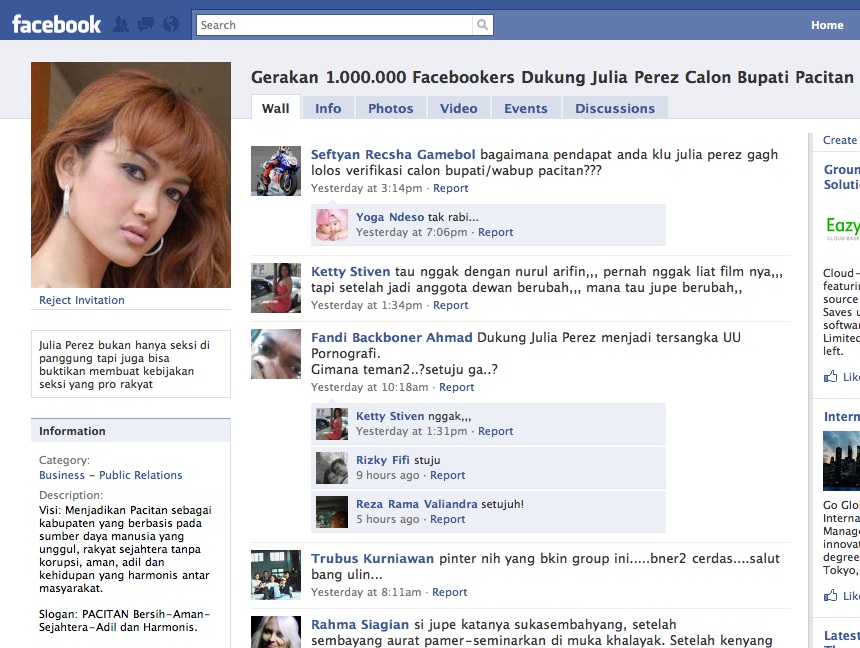Open Trubus Kurniawan's profile name

(372, 558)
